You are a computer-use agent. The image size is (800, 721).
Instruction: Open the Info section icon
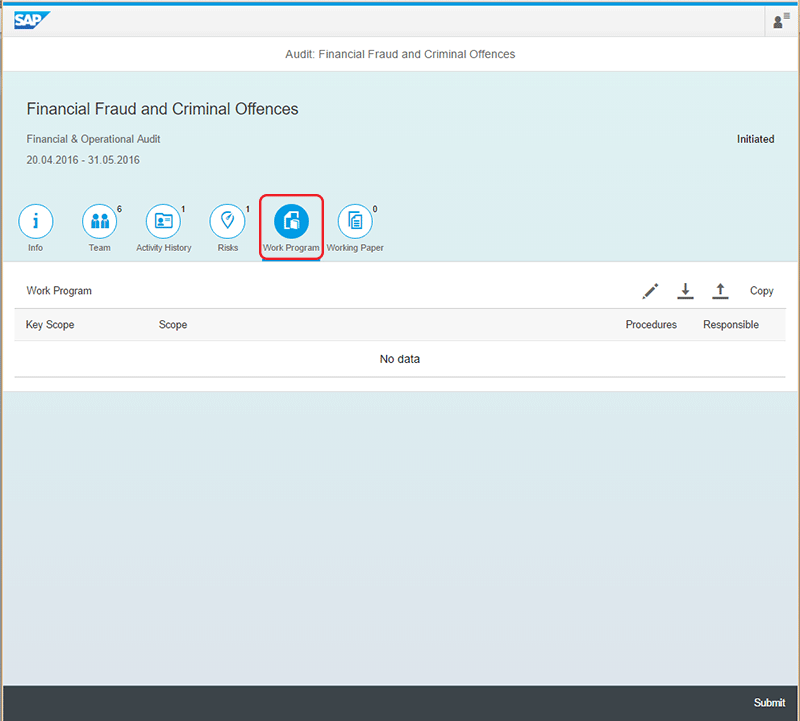[36, 221]
